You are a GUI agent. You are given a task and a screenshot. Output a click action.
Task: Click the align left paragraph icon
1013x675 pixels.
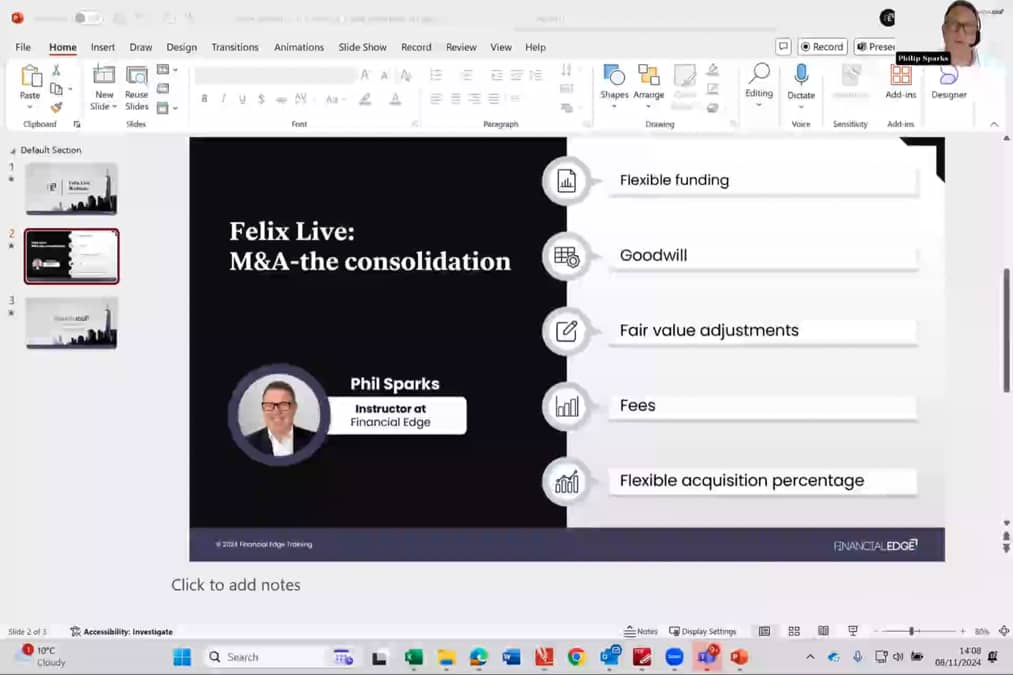436,99
